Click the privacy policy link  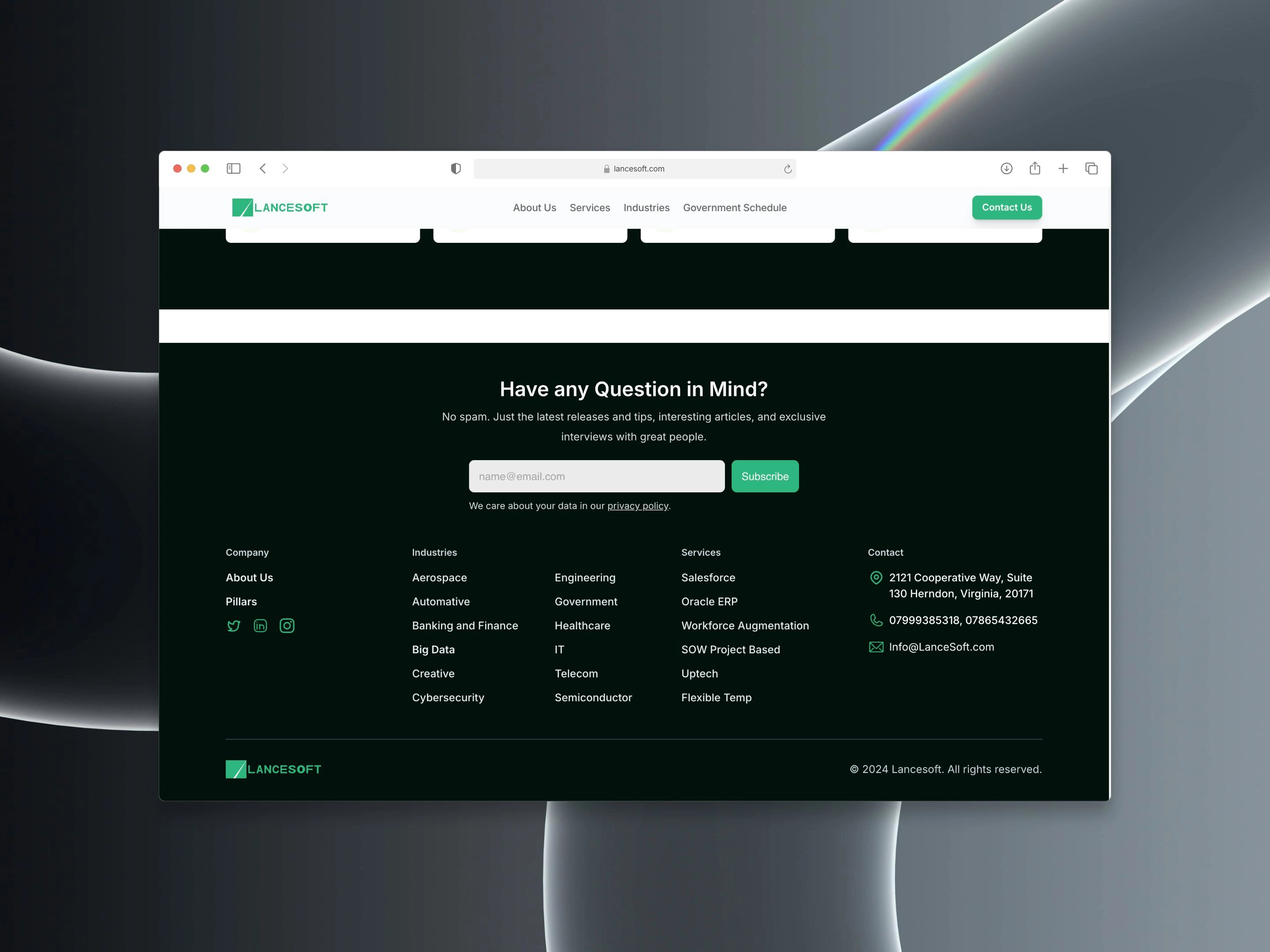pyautogui.click(x=637, y=505)
